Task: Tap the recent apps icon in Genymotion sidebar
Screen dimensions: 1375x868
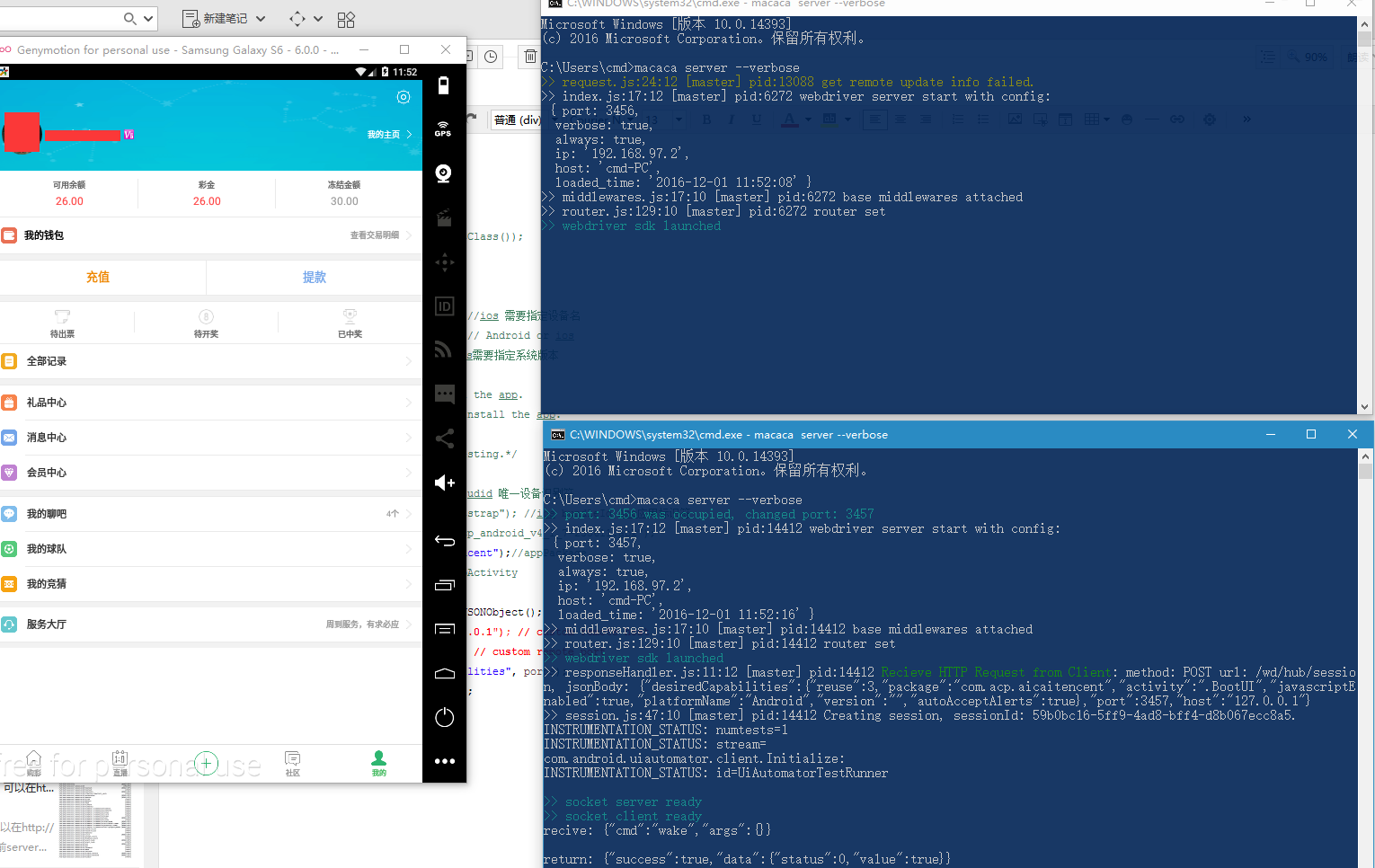Action: (444, 585)
